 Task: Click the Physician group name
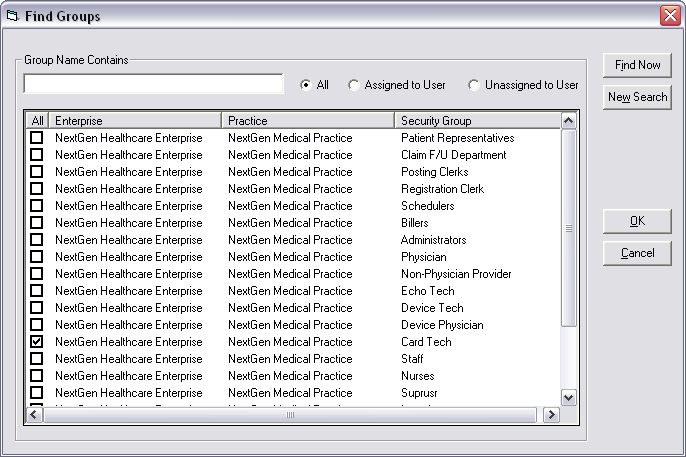click(x=424, y=257)
